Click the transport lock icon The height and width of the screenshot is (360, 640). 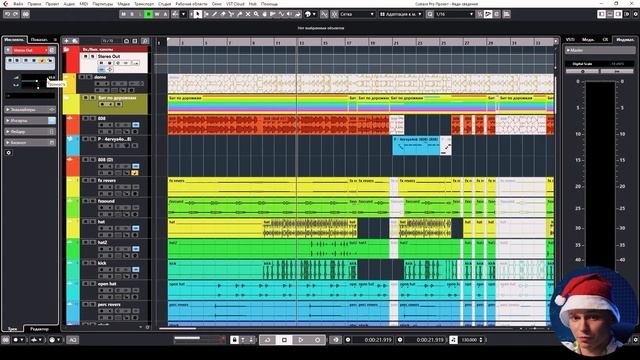[234, 340]
